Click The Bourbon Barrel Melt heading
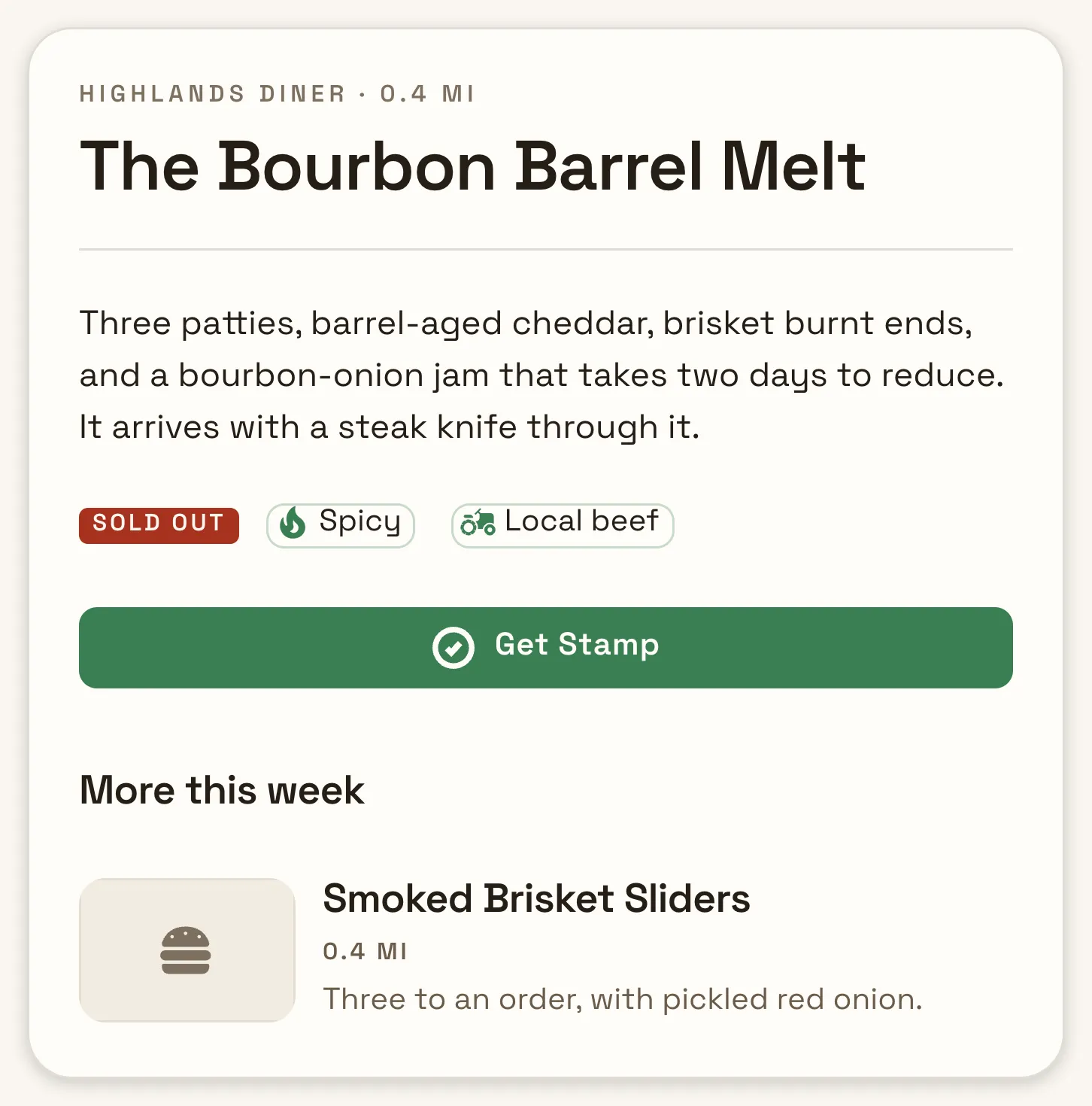 (473, 166)
